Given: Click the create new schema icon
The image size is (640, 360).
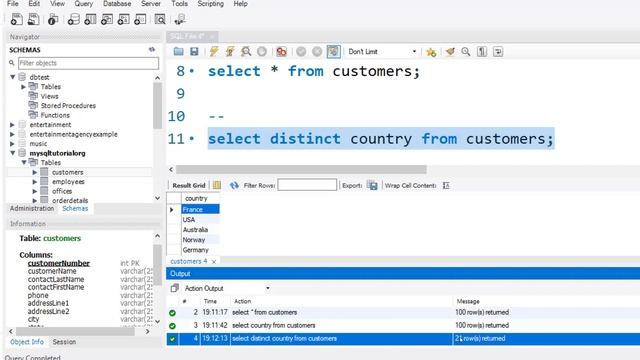Looking at the screenshot, I should pos(73,19).
